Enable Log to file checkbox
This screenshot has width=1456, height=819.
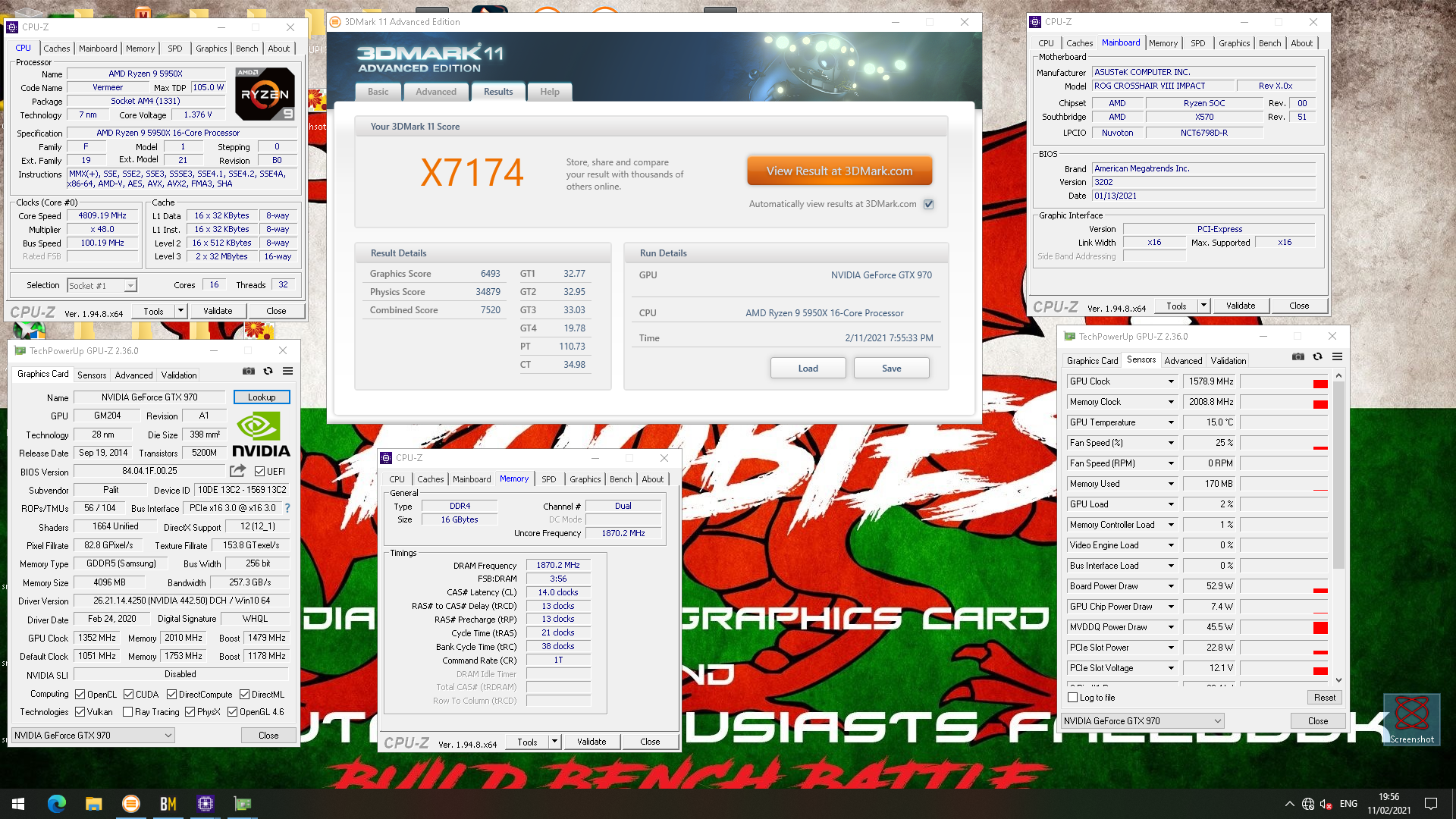(1072, 698)
